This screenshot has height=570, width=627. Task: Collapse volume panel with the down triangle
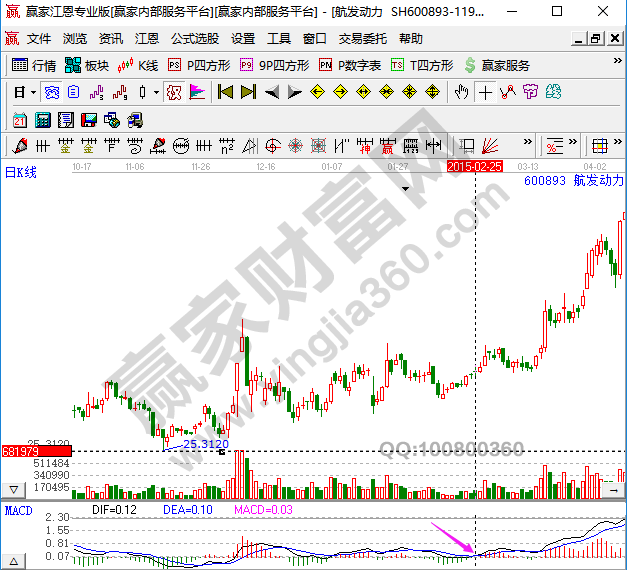point(14,490)
